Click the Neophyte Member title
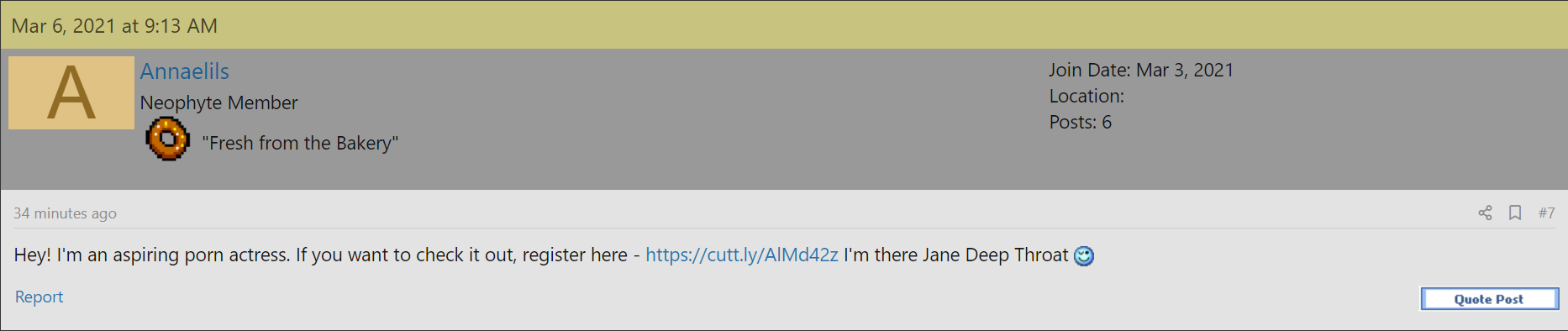 point(218,102)
